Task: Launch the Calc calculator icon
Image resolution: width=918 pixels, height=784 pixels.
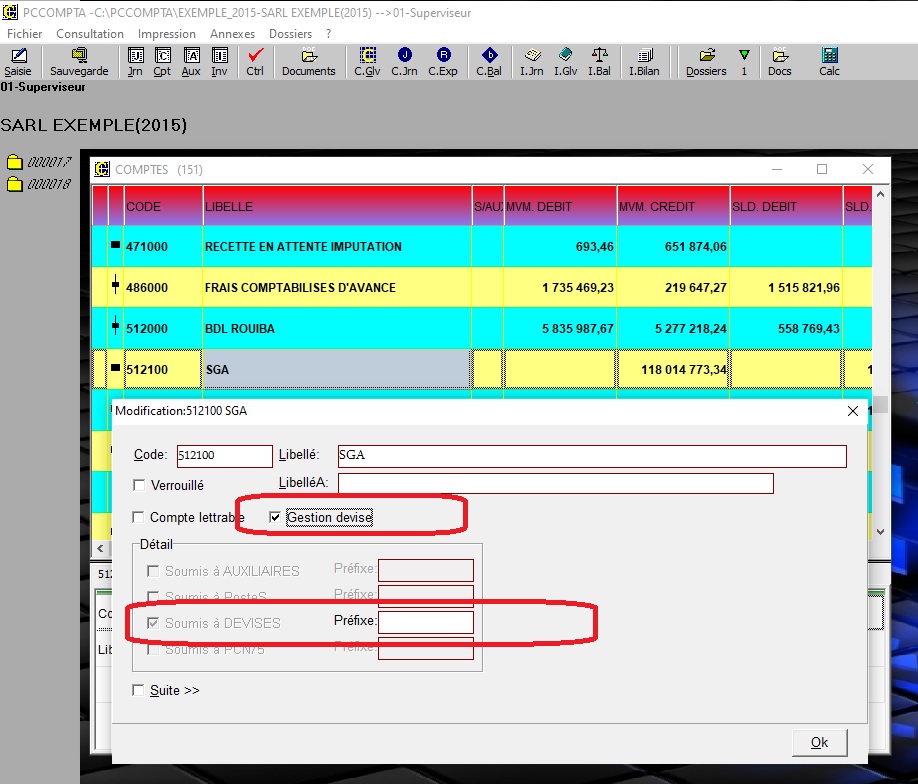Action: (x=829, y=61)
